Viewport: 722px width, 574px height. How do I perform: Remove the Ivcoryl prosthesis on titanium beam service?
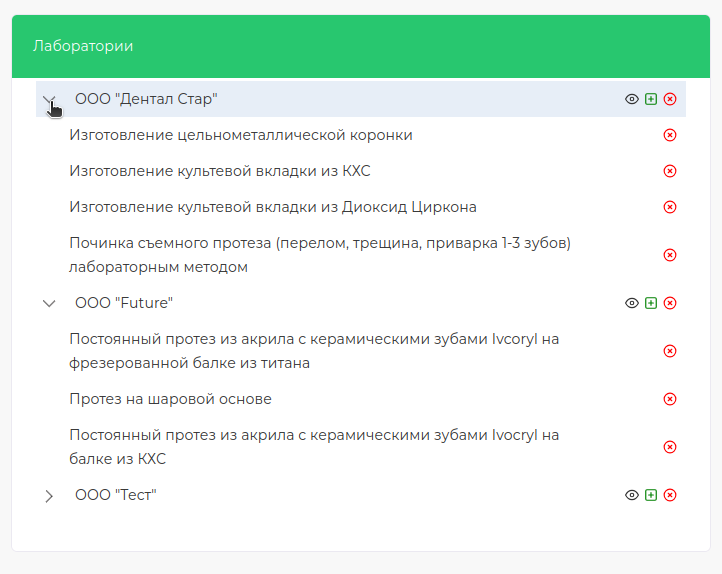tap(670, 351)
